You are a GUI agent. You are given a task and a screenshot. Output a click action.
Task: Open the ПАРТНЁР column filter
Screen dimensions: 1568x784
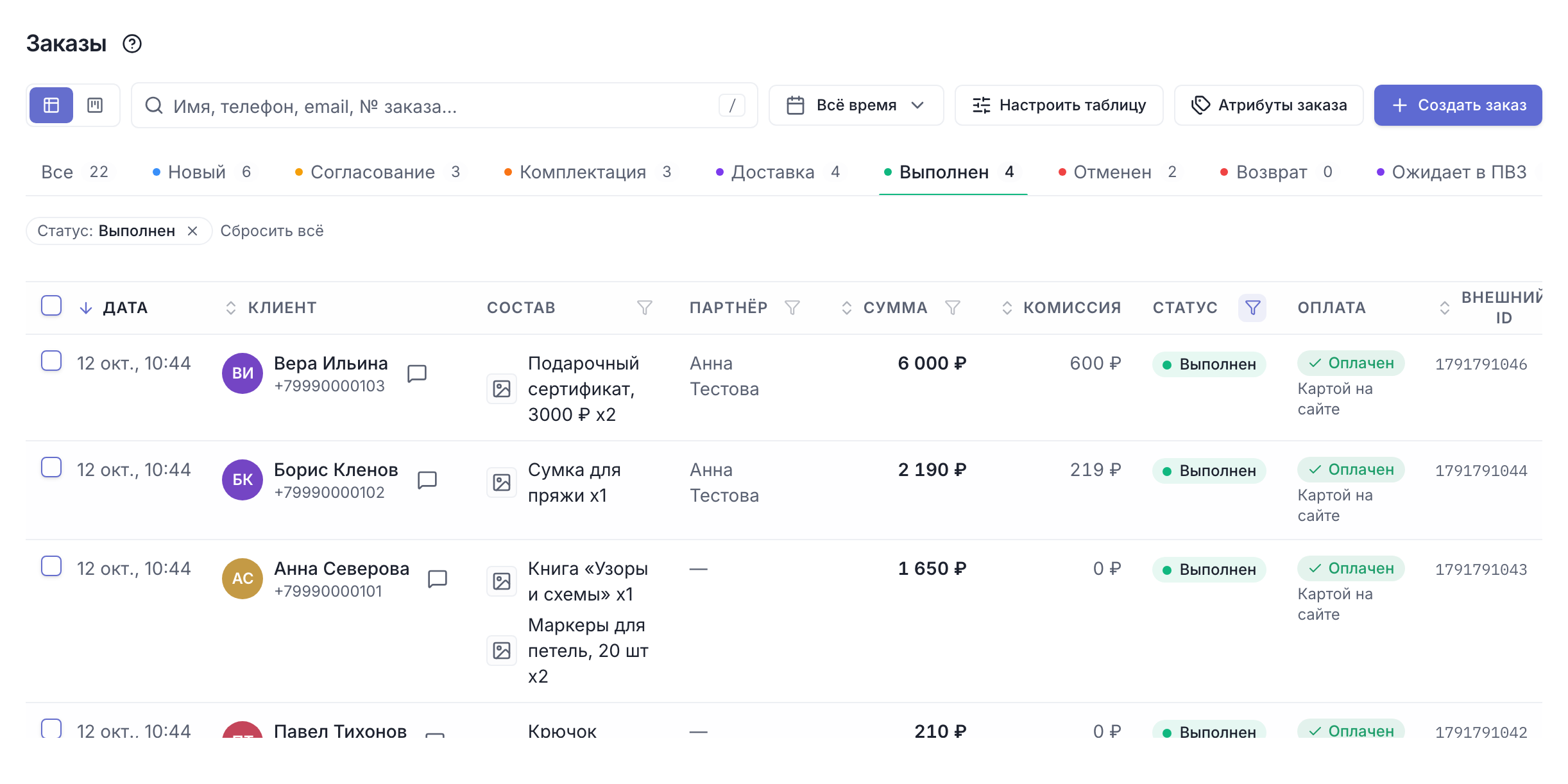(792, 308)
